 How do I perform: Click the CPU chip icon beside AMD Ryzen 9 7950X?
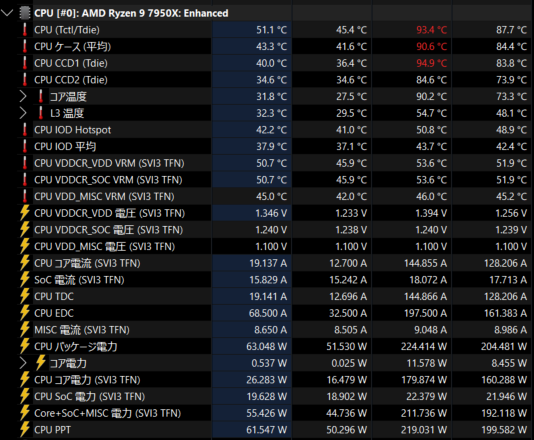coord(25,13)
